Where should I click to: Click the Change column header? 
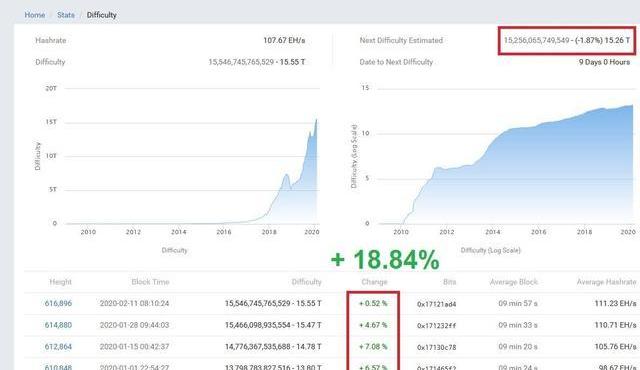[374, 282]
